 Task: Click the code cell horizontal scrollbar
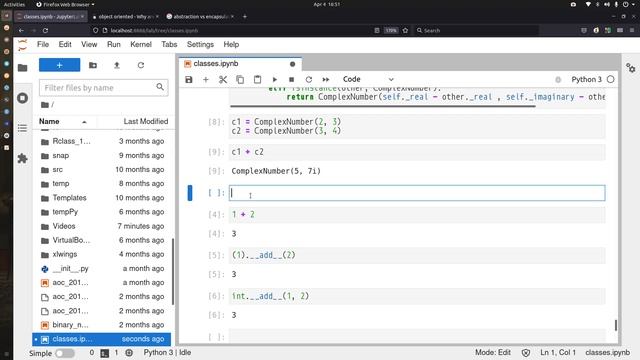pos(382,106)
